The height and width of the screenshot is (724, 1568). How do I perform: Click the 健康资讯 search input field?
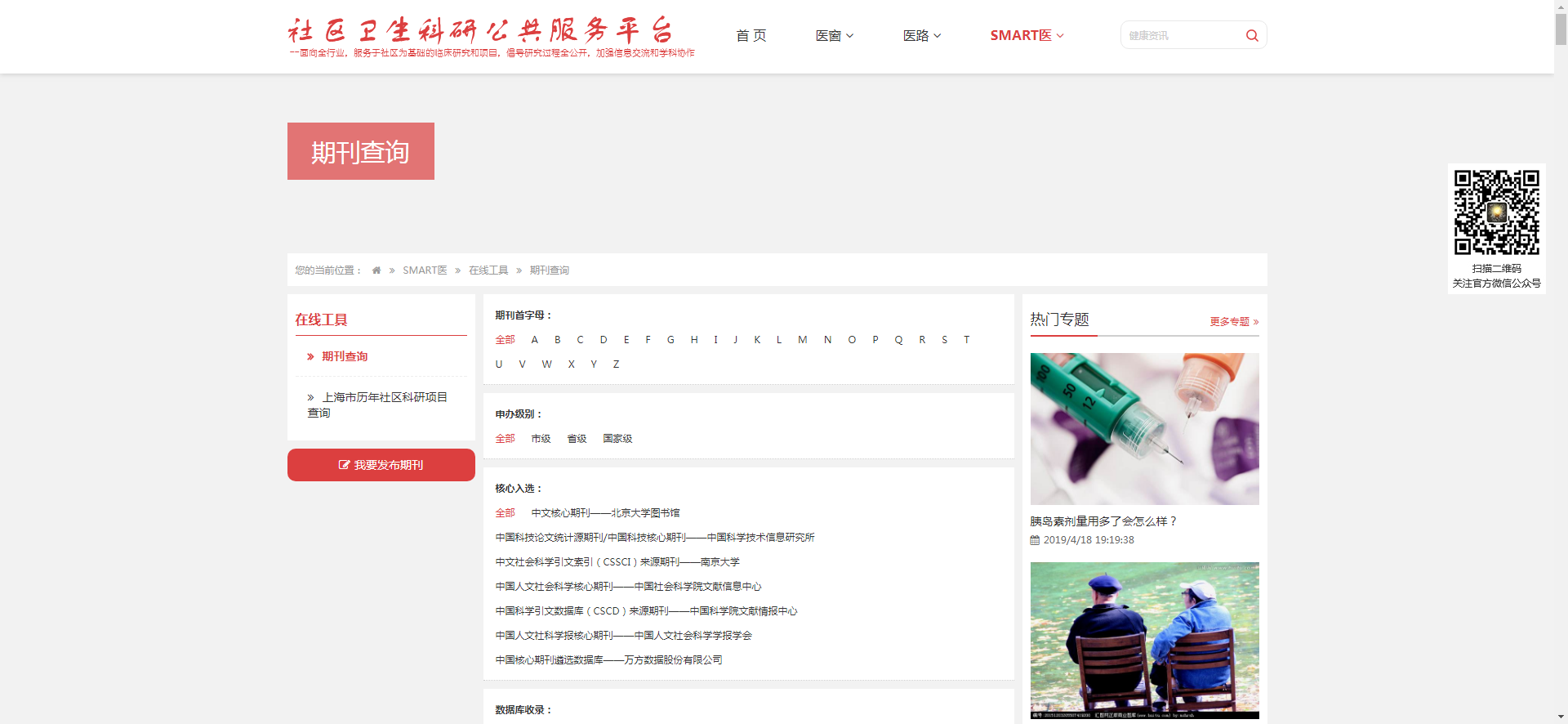1180,36
